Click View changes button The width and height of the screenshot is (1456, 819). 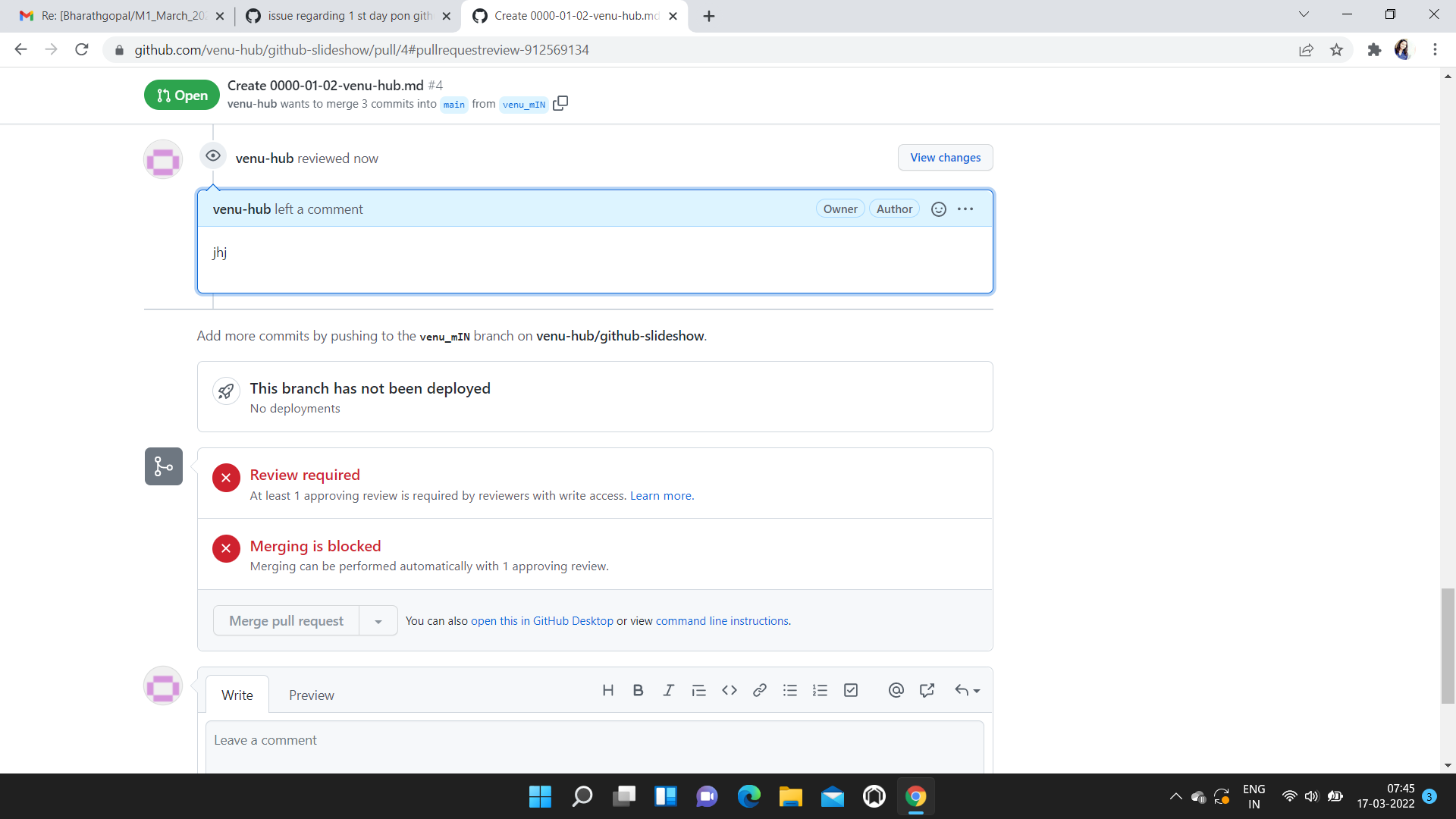pyautogui.click(x=945, y=158)
